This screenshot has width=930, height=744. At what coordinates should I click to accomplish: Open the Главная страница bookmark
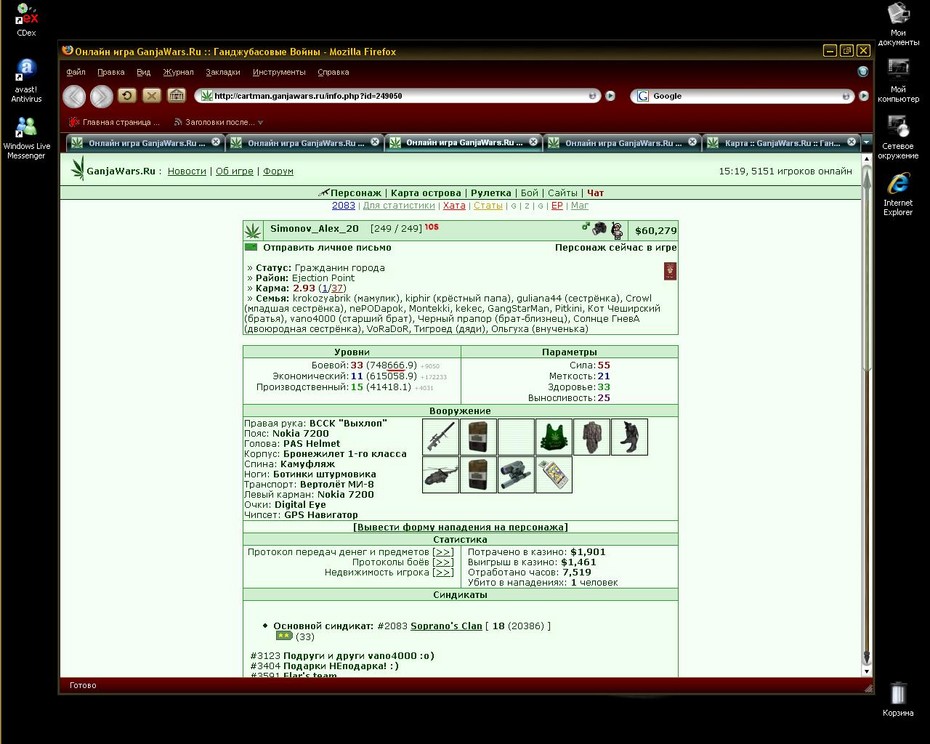(x=114, y=122)
